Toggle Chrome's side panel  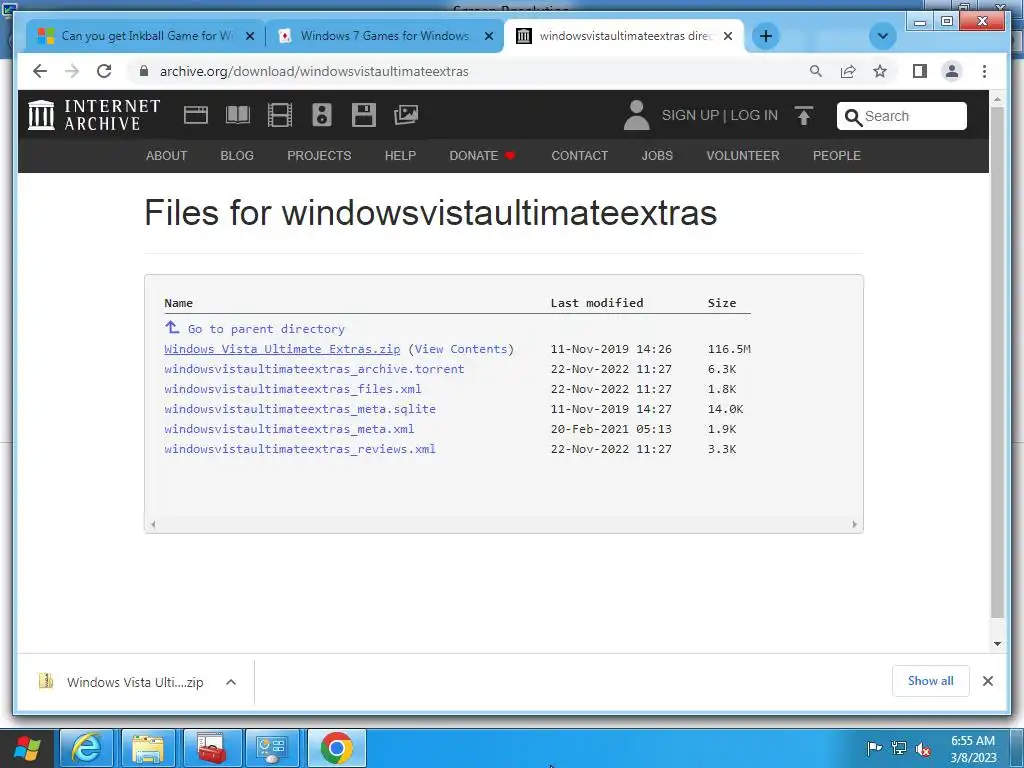click(920, 71)
